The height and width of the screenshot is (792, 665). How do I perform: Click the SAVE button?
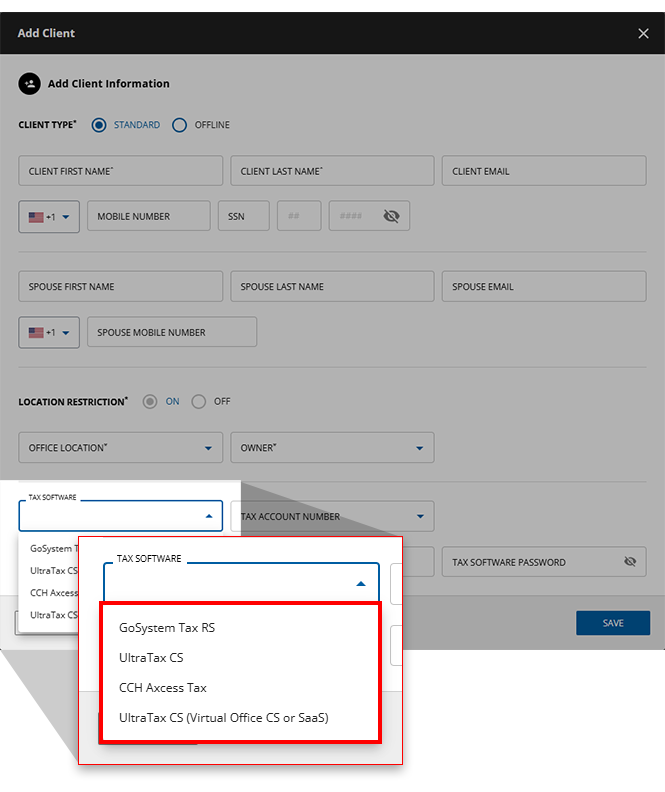613,623
